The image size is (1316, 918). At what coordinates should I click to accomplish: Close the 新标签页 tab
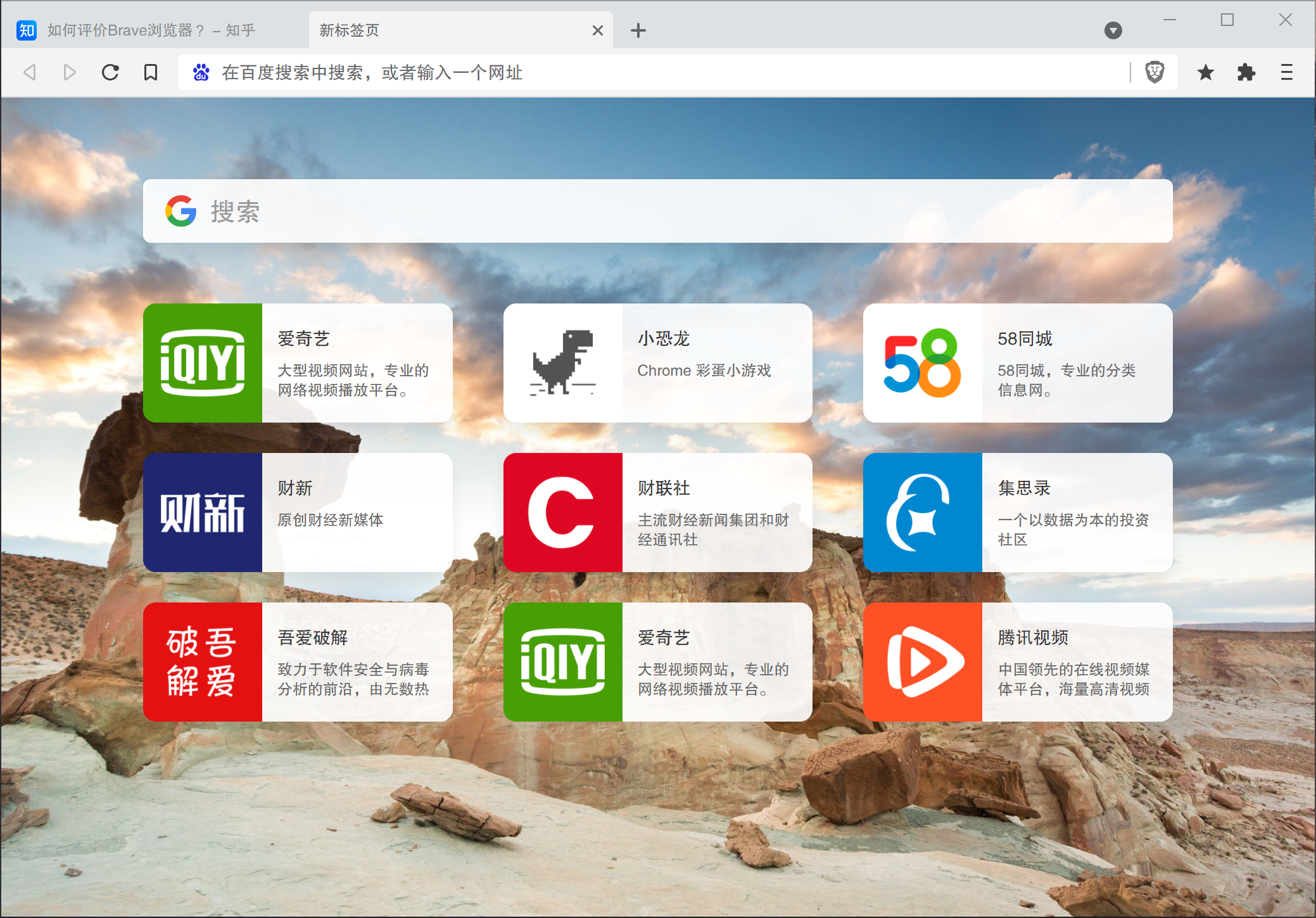coord(597,30)
